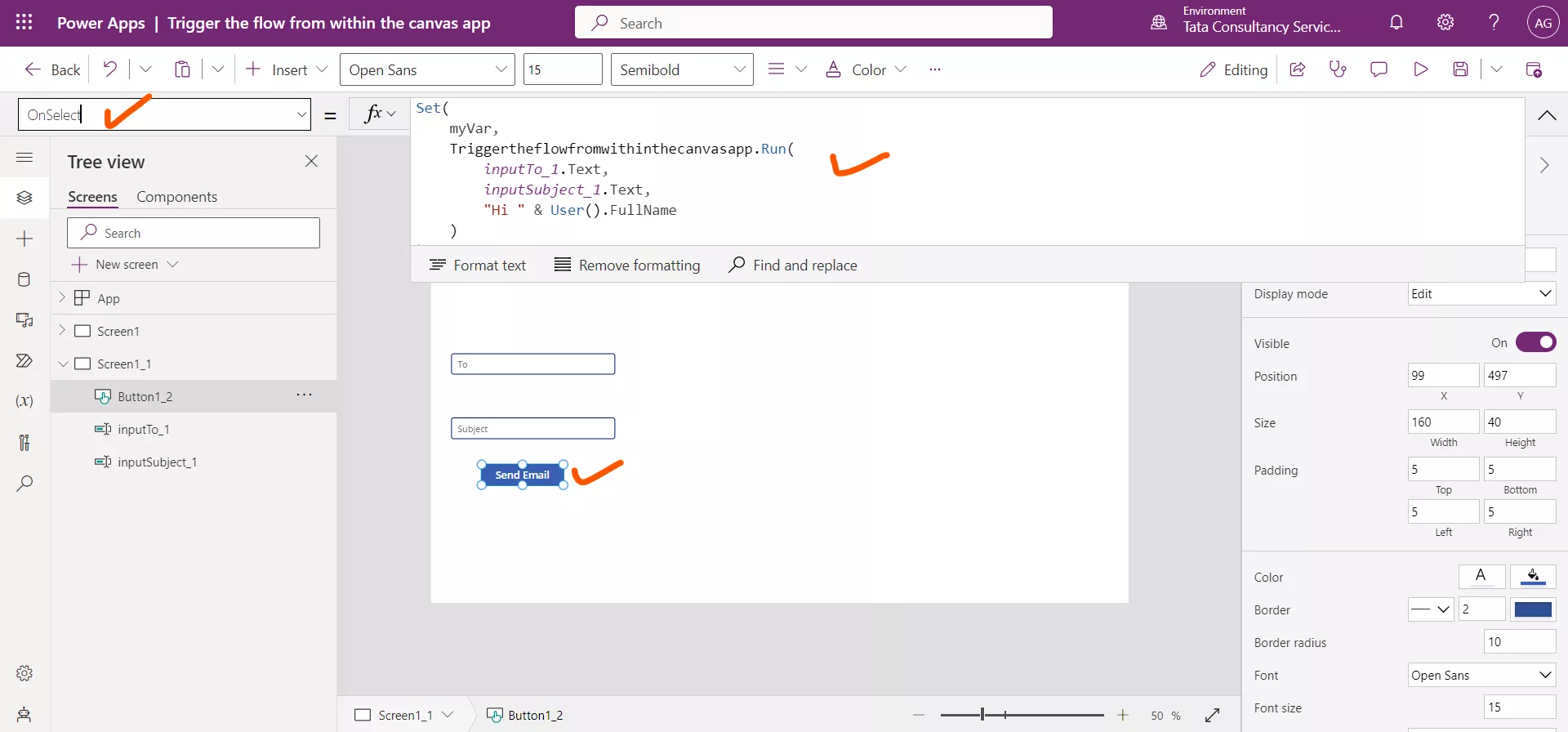The width and height of the screenshot is (1568, 732).
Task: Open the undo options dropdown arrow
Action: (145, 69)
